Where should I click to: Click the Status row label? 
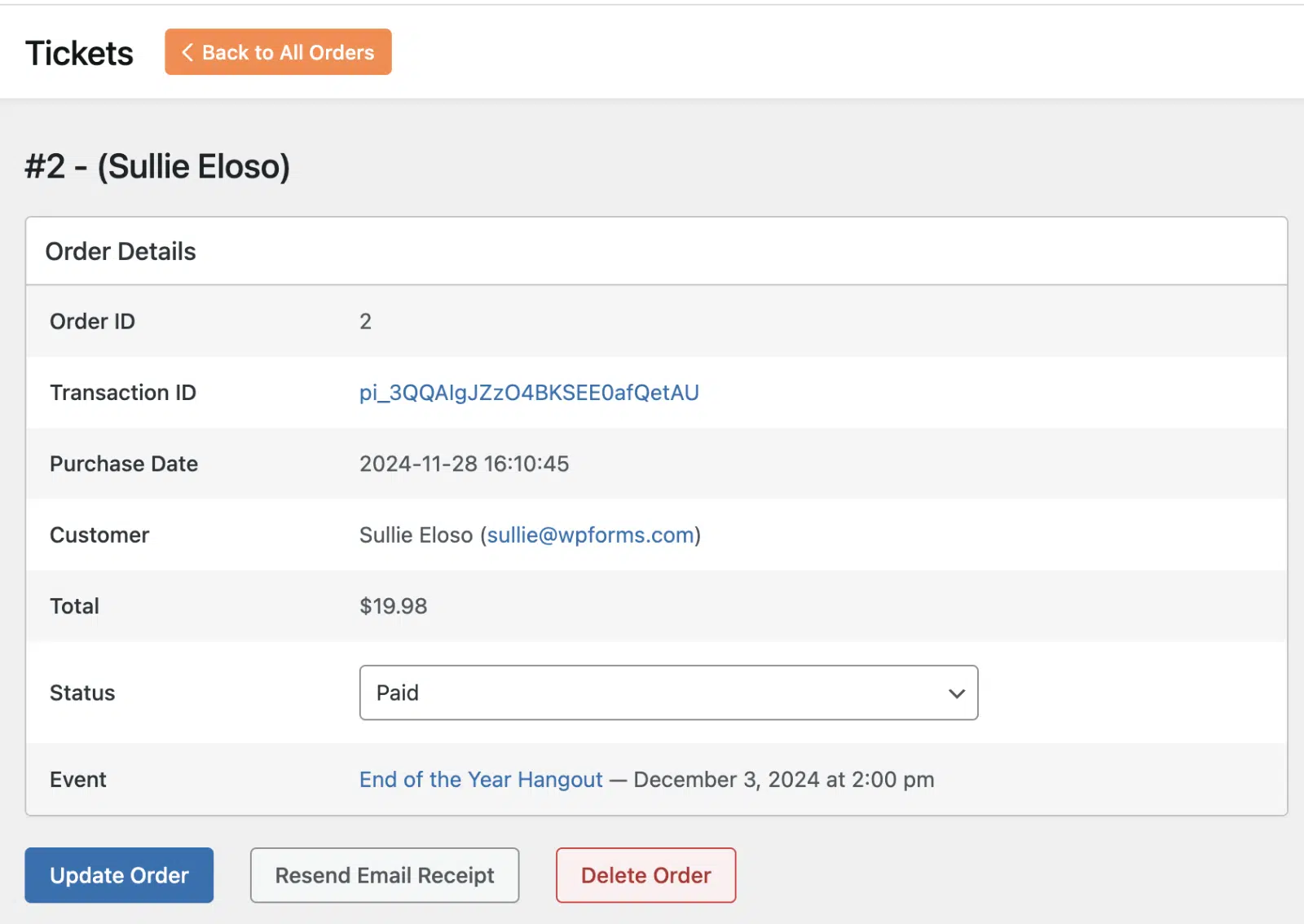tap(82, 693)
